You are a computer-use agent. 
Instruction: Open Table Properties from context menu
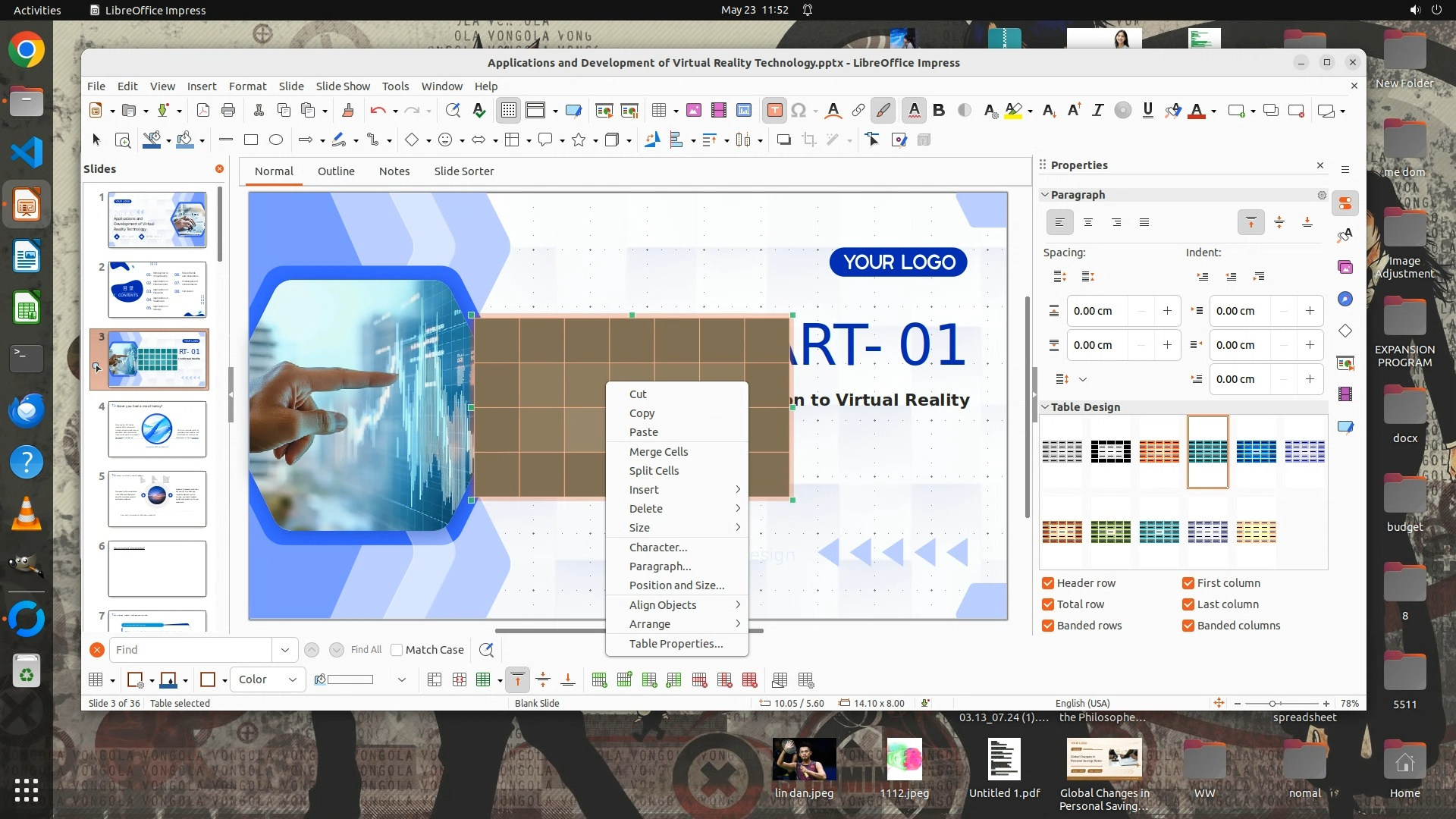[x=676, y=644]
